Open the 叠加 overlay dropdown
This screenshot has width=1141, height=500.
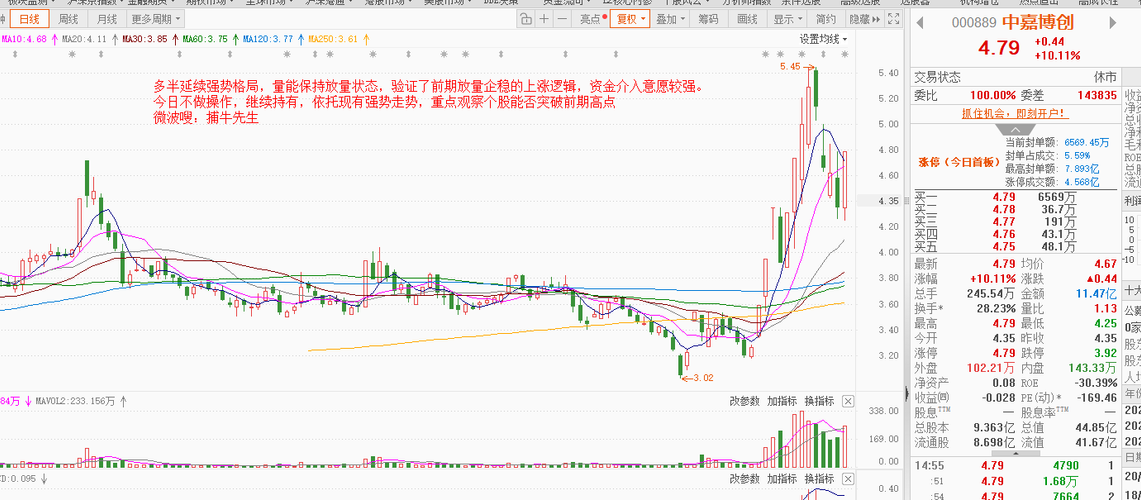pos(669,20)
